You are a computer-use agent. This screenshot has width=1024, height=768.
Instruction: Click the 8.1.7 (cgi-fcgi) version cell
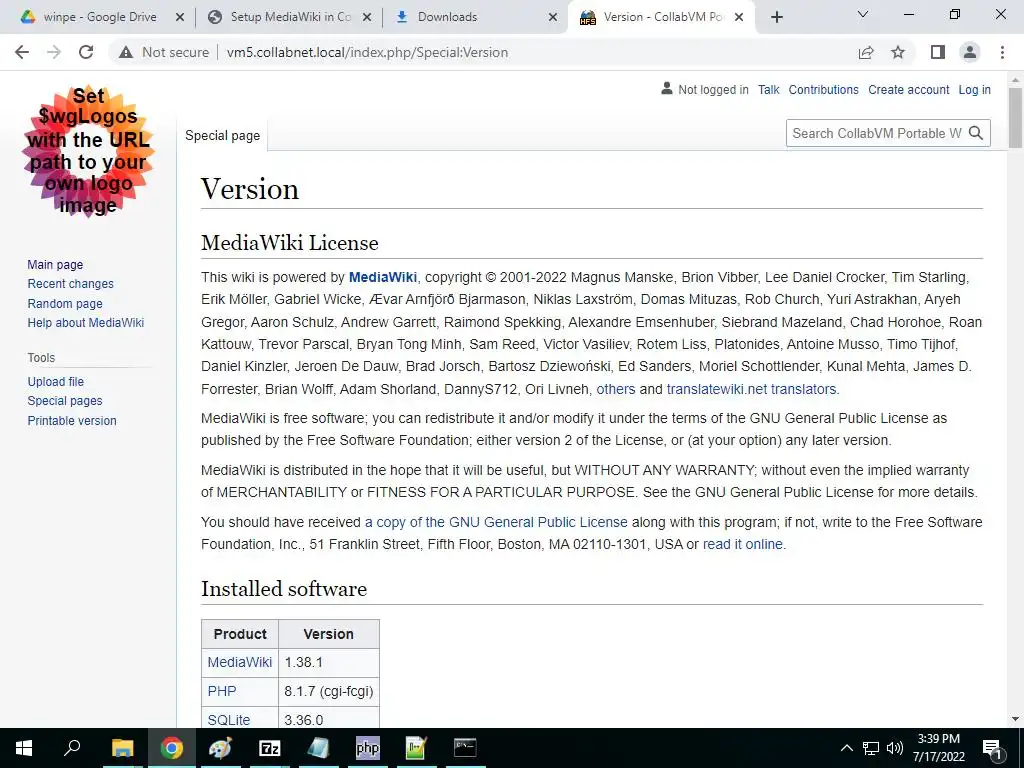point(328,691)
